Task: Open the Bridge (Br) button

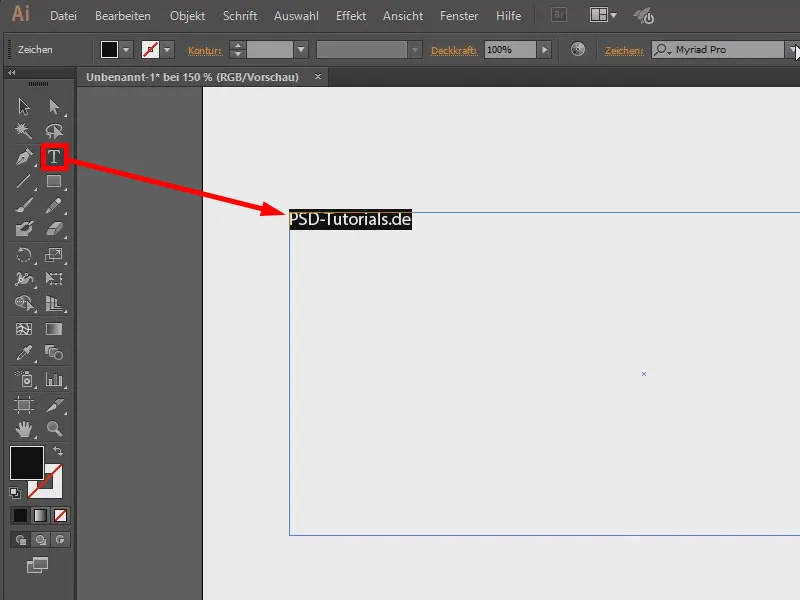Action: click(x=559, y=15)
